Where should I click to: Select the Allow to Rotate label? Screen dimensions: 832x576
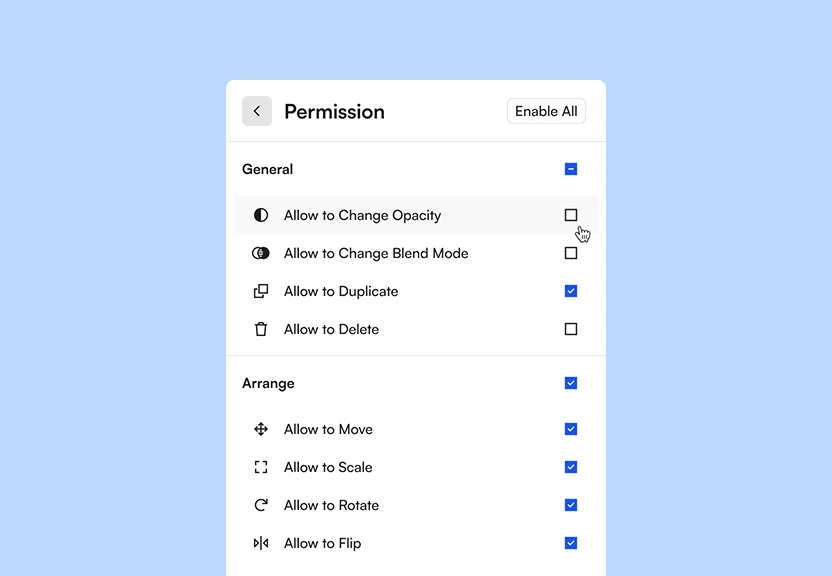pos(332,505)
